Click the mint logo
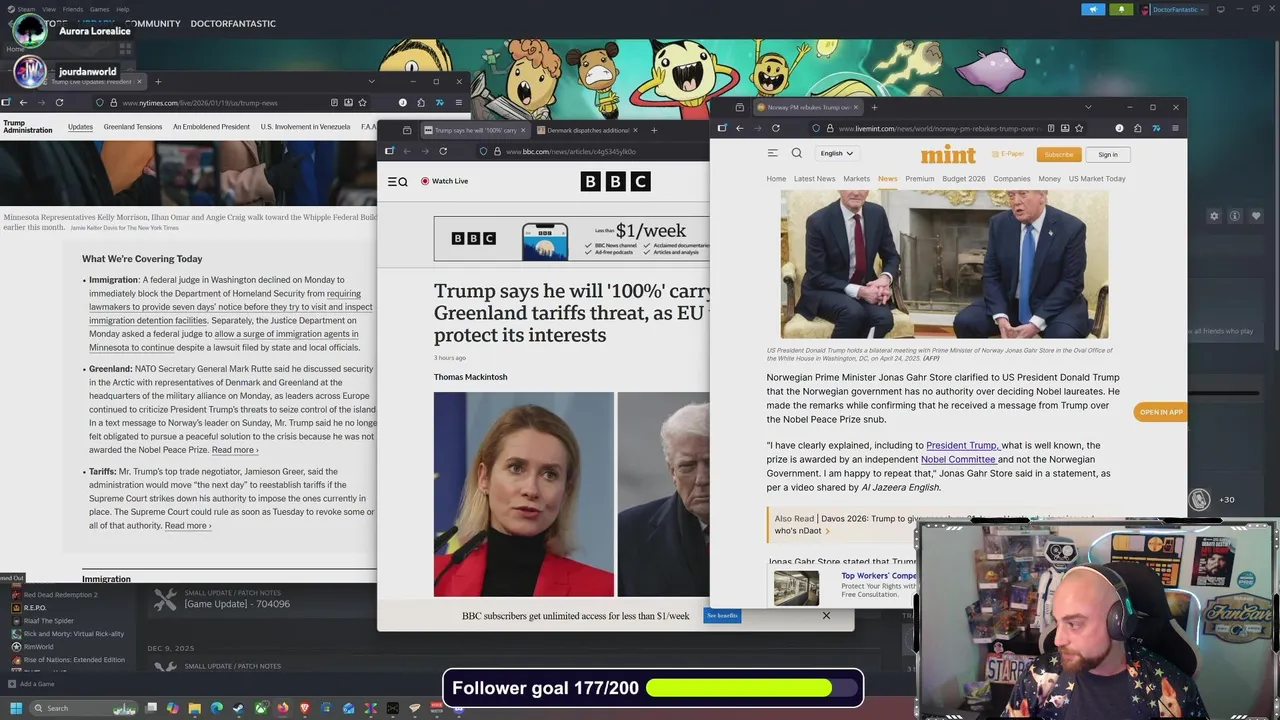 pos(948,154)
